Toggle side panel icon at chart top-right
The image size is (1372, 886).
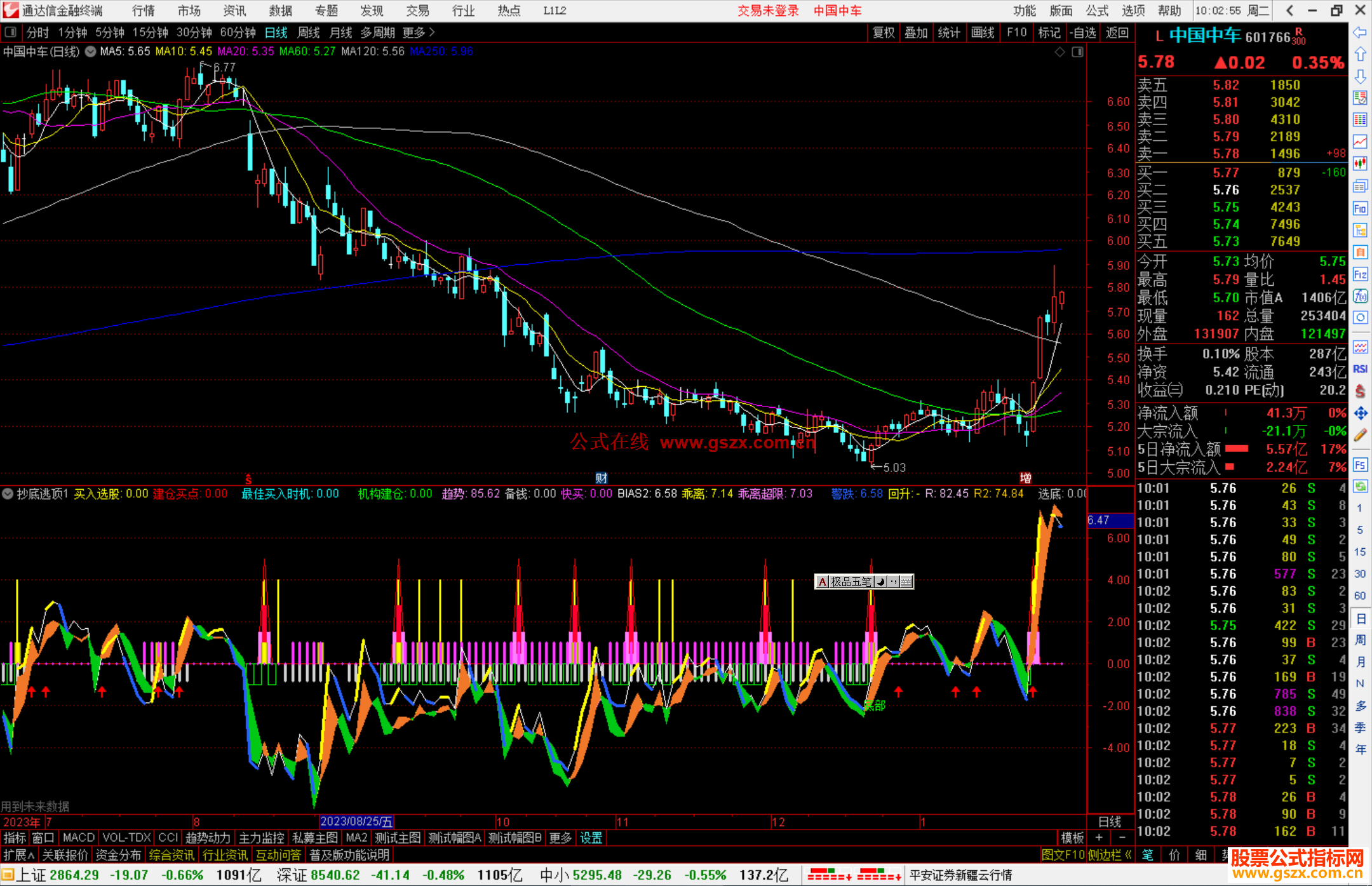1077,52
